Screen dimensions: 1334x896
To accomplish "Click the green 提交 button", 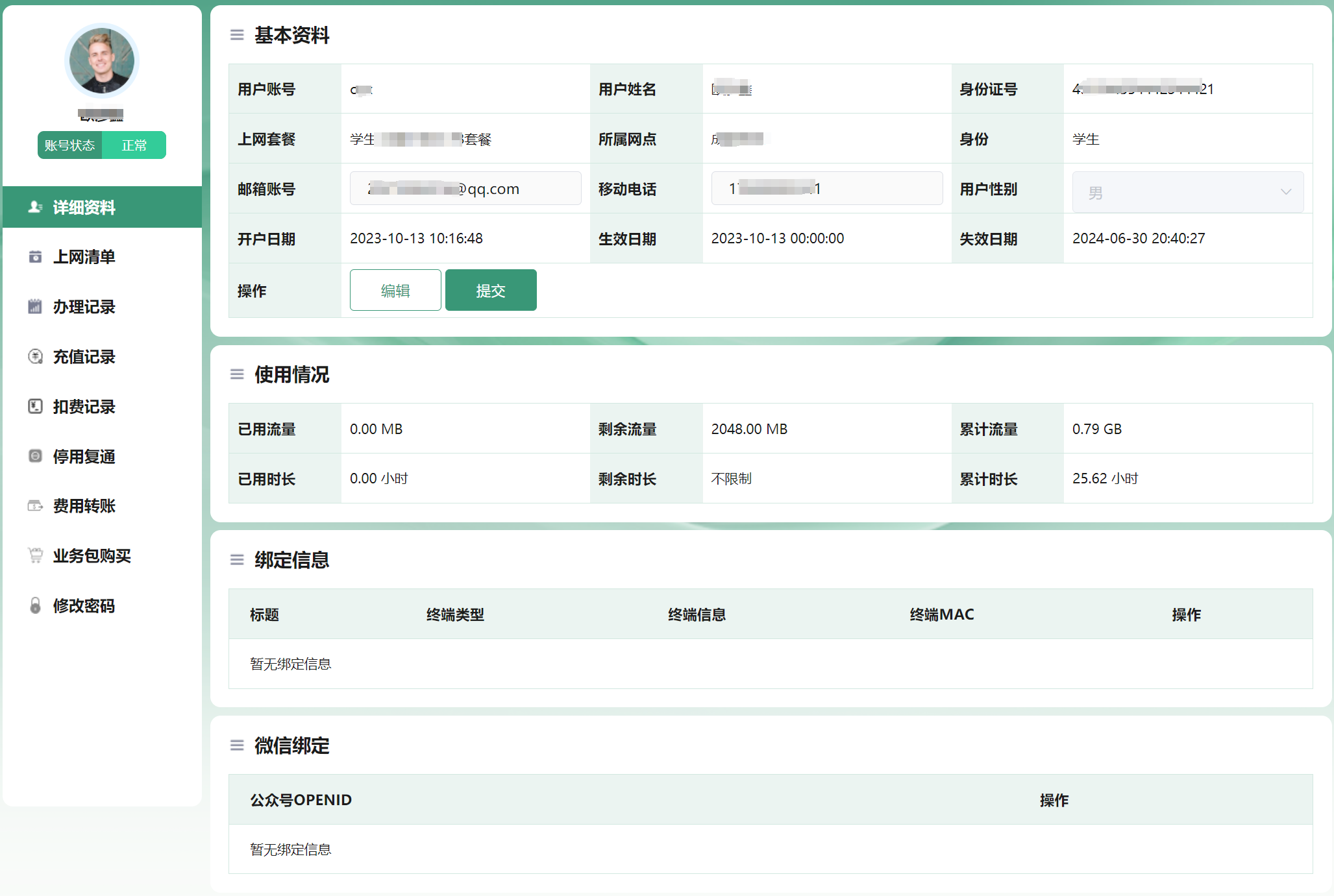I will coord(491,290).
